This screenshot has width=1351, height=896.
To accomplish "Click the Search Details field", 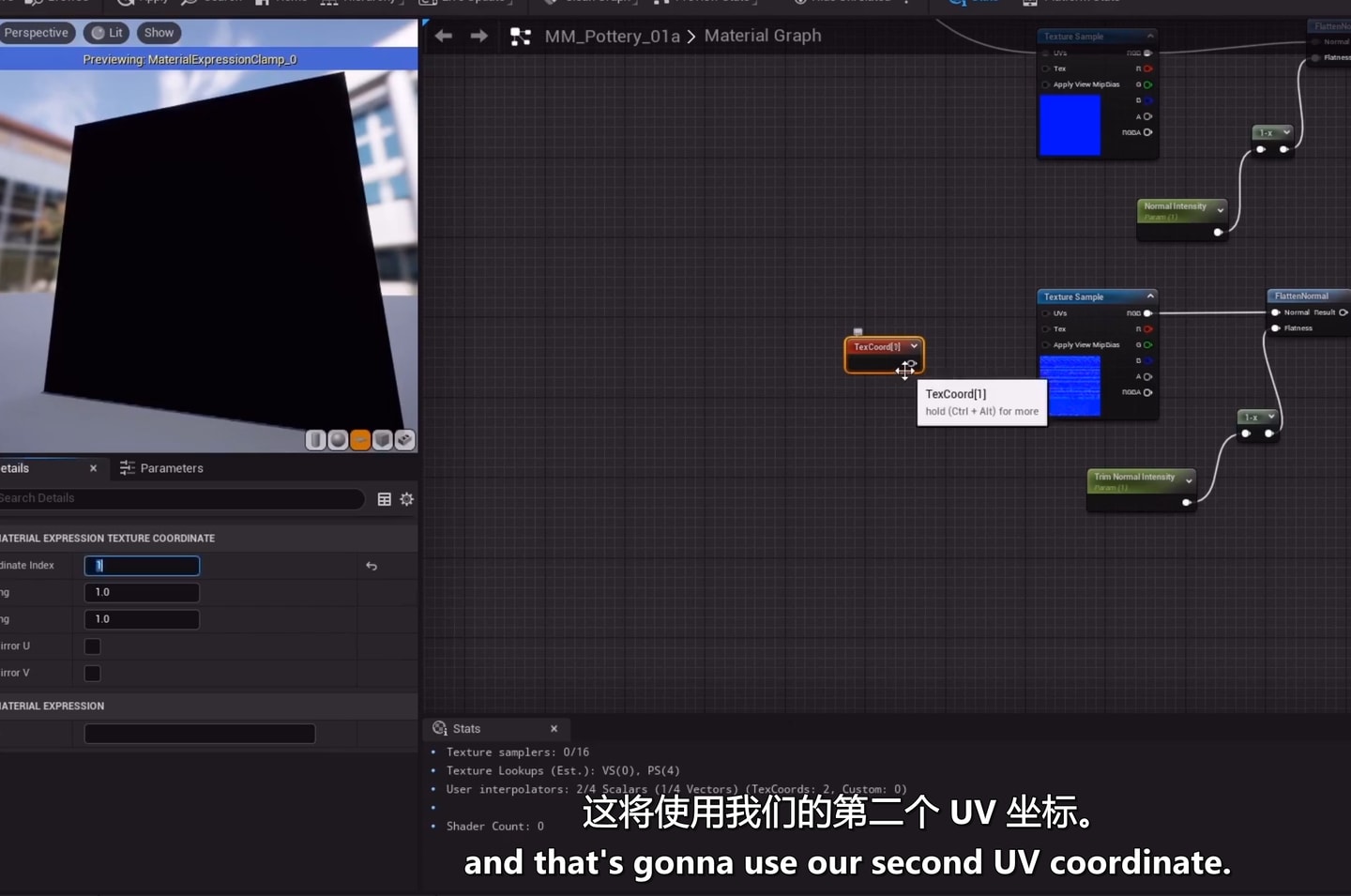I will [180, 498].
